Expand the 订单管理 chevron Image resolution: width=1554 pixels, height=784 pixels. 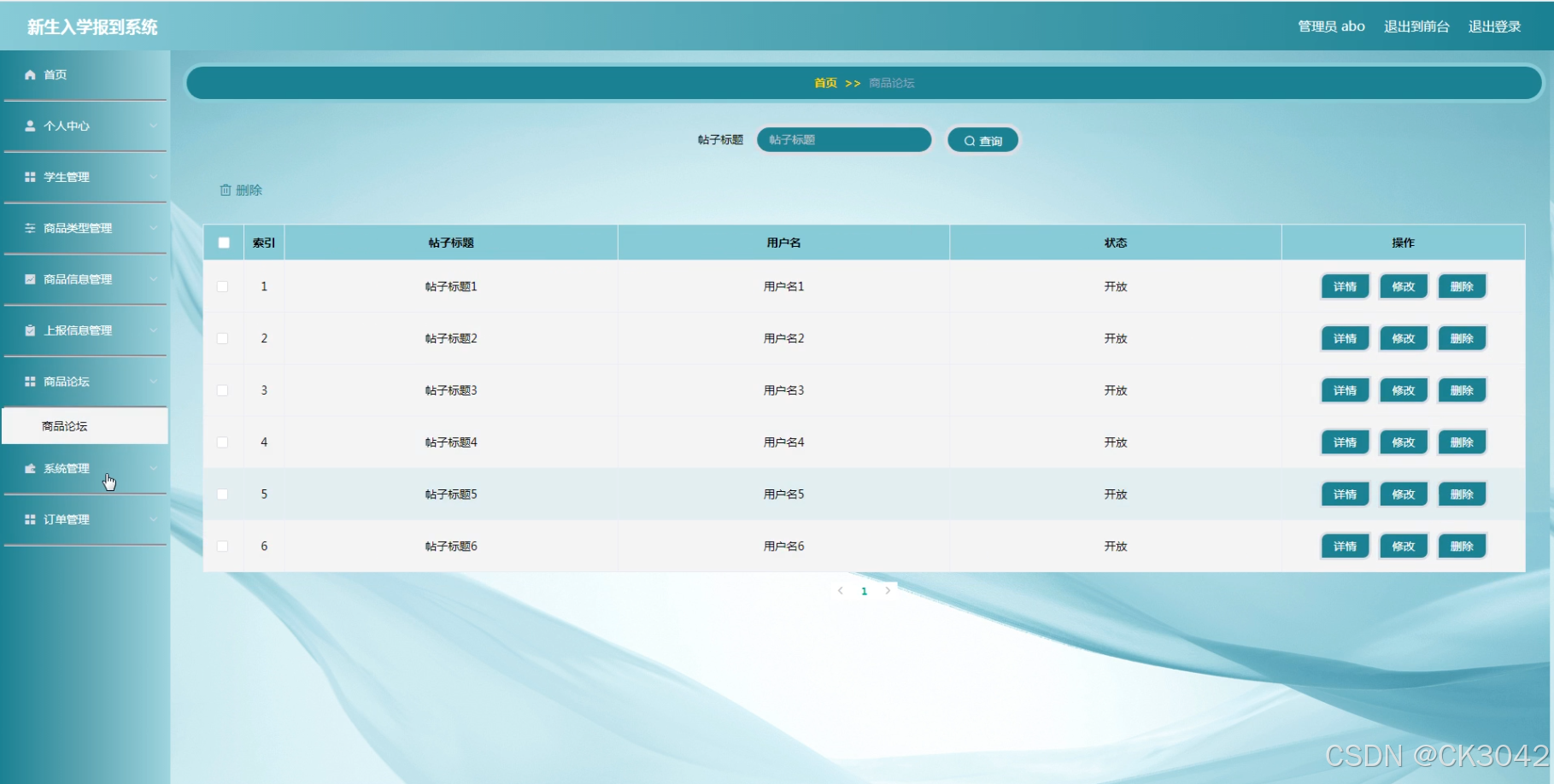tap(154, 520)
